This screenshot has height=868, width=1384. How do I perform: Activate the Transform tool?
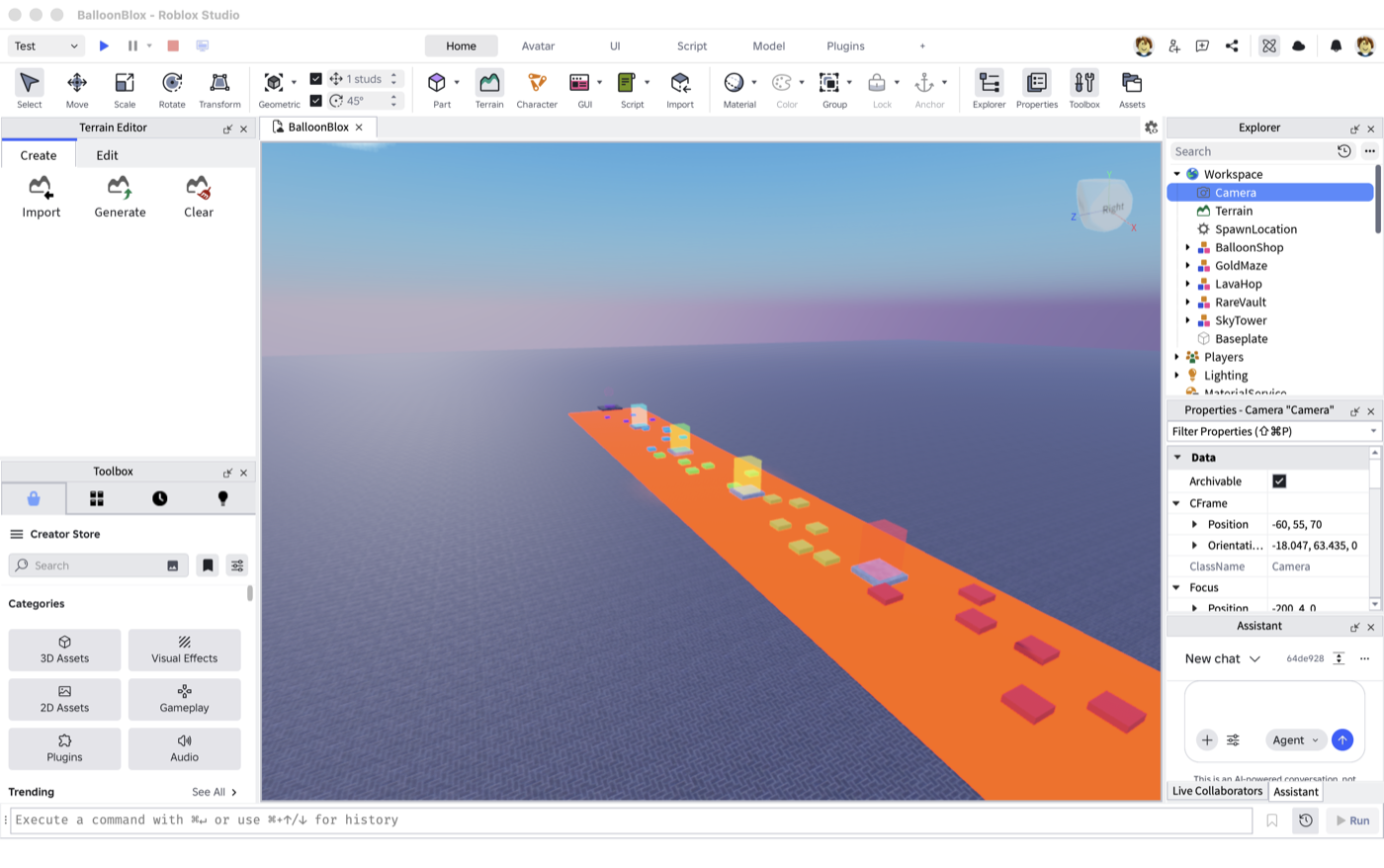point(219,89)
